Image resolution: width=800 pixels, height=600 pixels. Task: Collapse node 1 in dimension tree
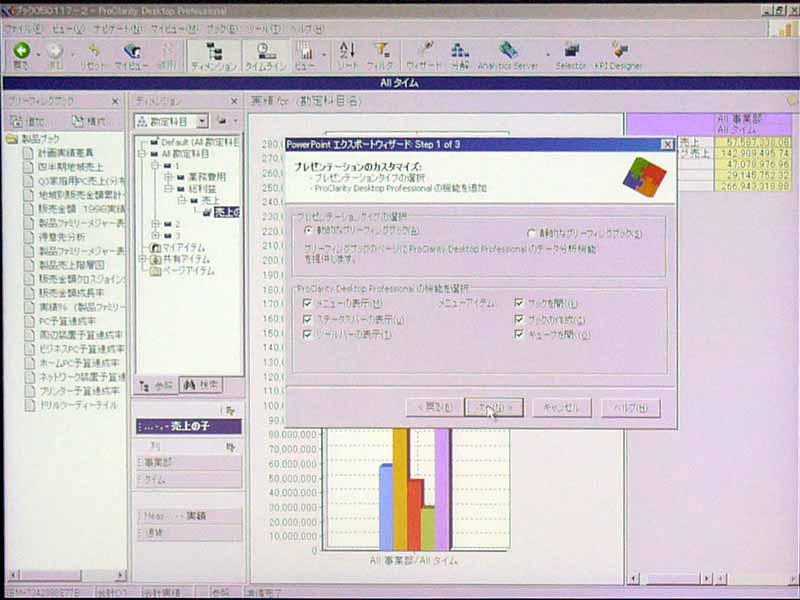(x=154, y=165)
